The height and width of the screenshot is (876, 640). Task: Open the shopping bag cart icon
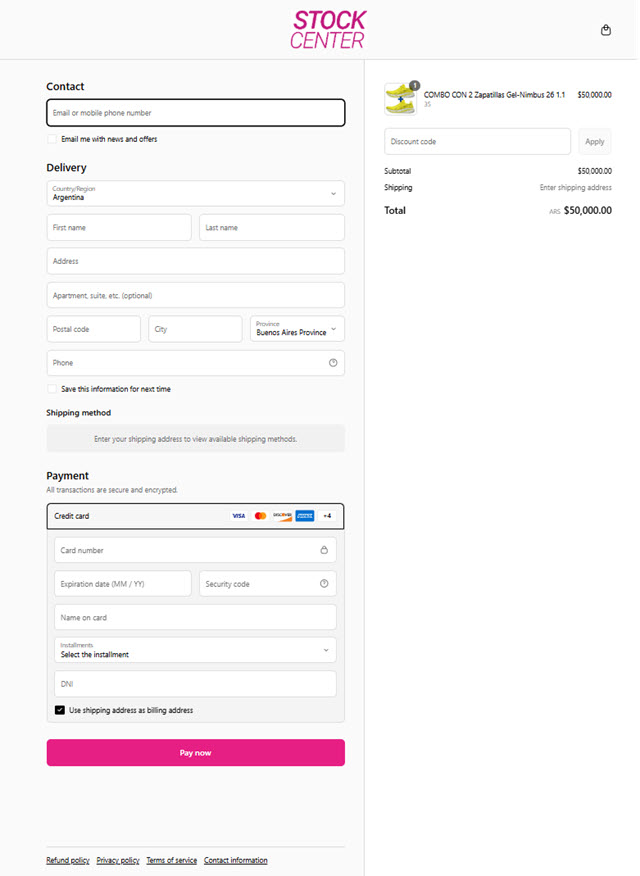[605, 30]
